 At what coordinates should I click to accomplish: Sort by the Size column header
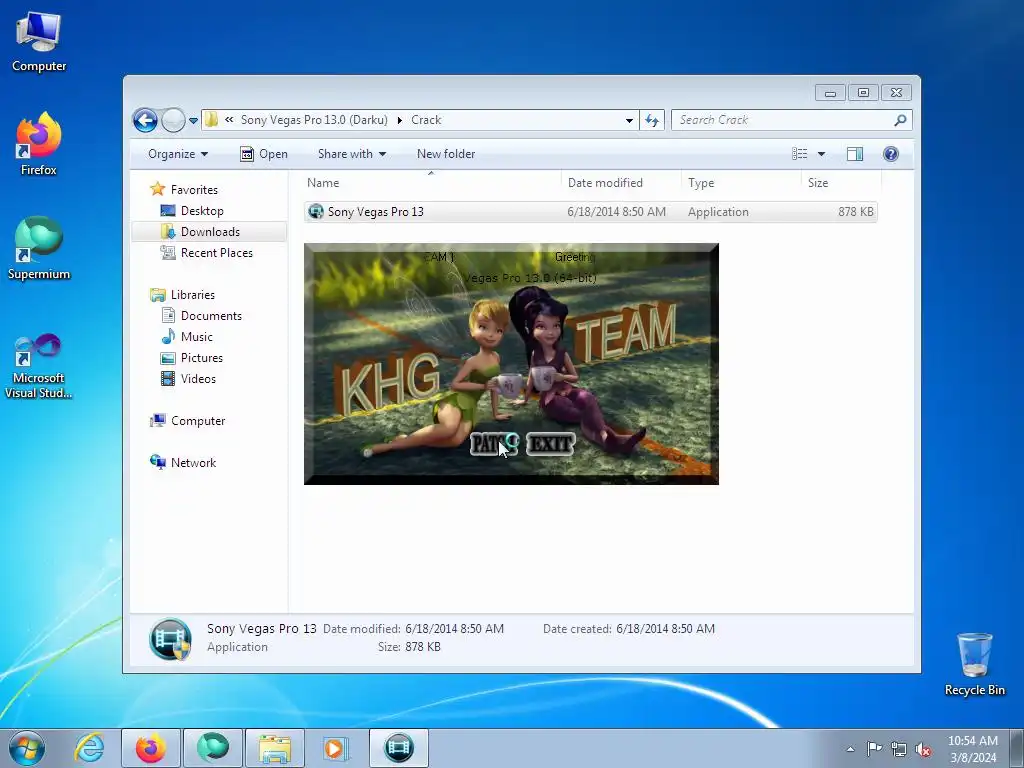pos(841,183)
